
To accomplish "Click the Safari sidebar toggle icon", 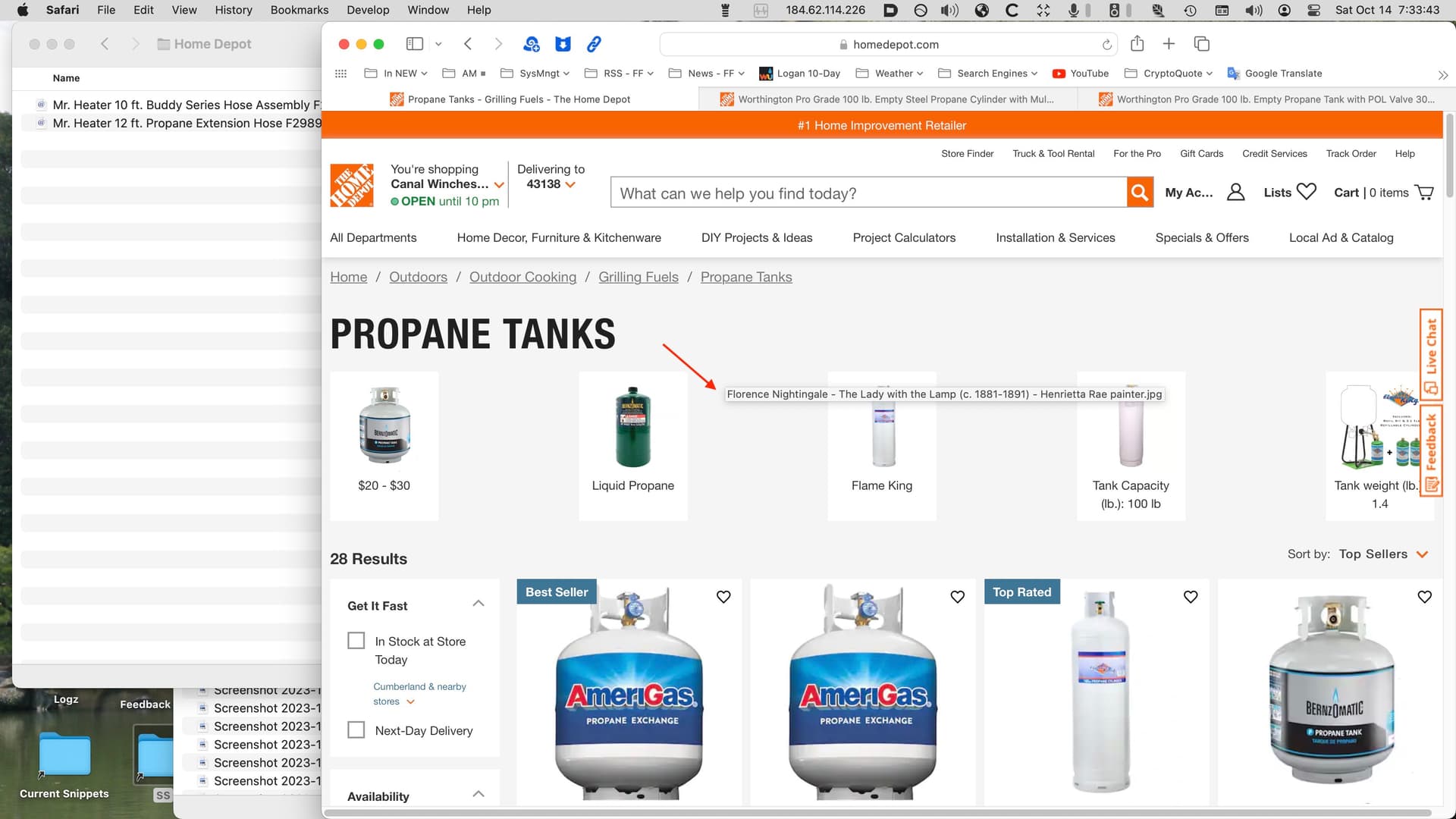I will tap(414, 44).
